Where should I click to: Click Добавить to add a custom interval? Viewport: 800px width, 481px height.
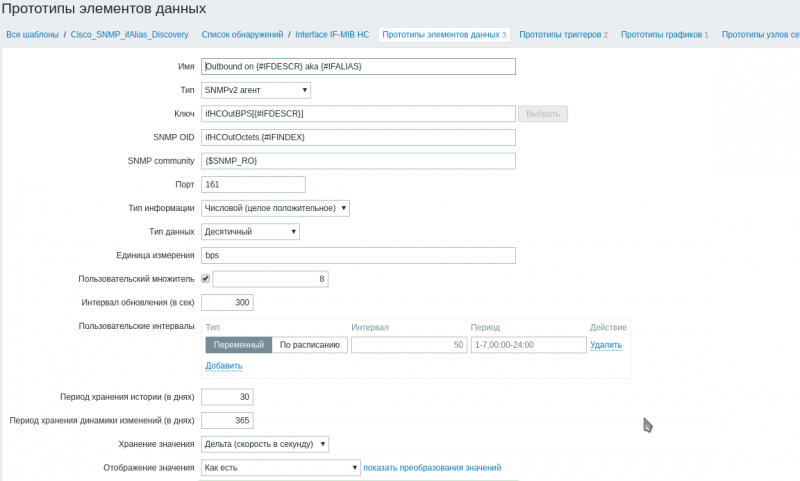coord(224,366)
